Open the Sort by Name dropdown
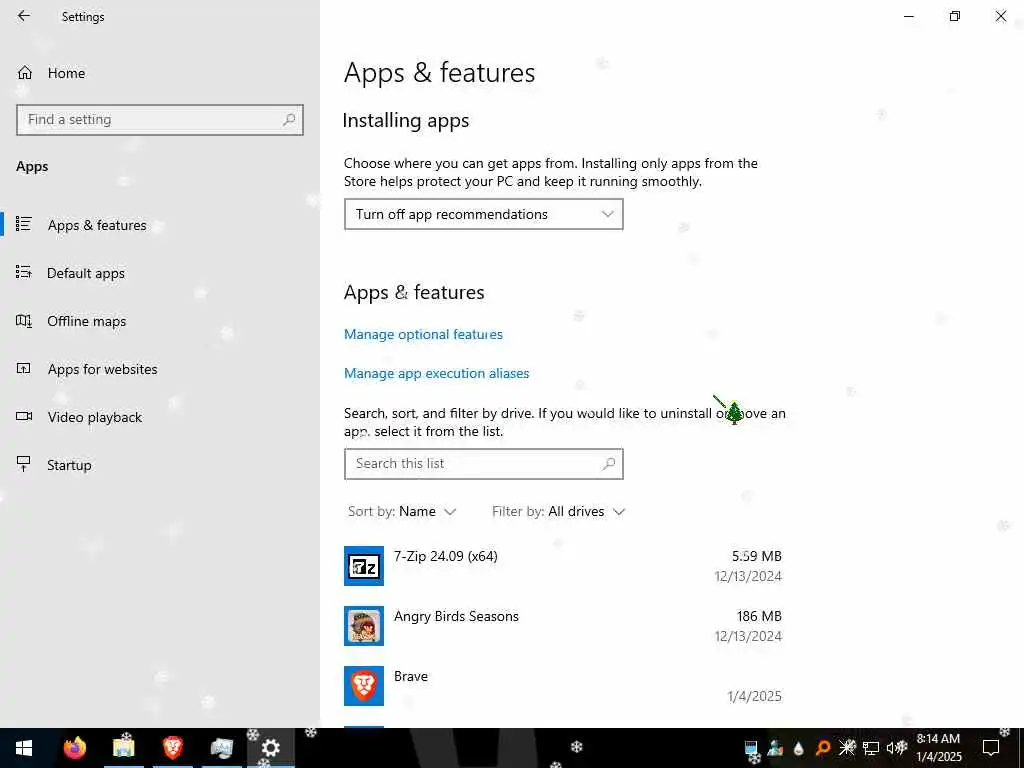This screenshot has height=768, width=1024. click(402, 511)
